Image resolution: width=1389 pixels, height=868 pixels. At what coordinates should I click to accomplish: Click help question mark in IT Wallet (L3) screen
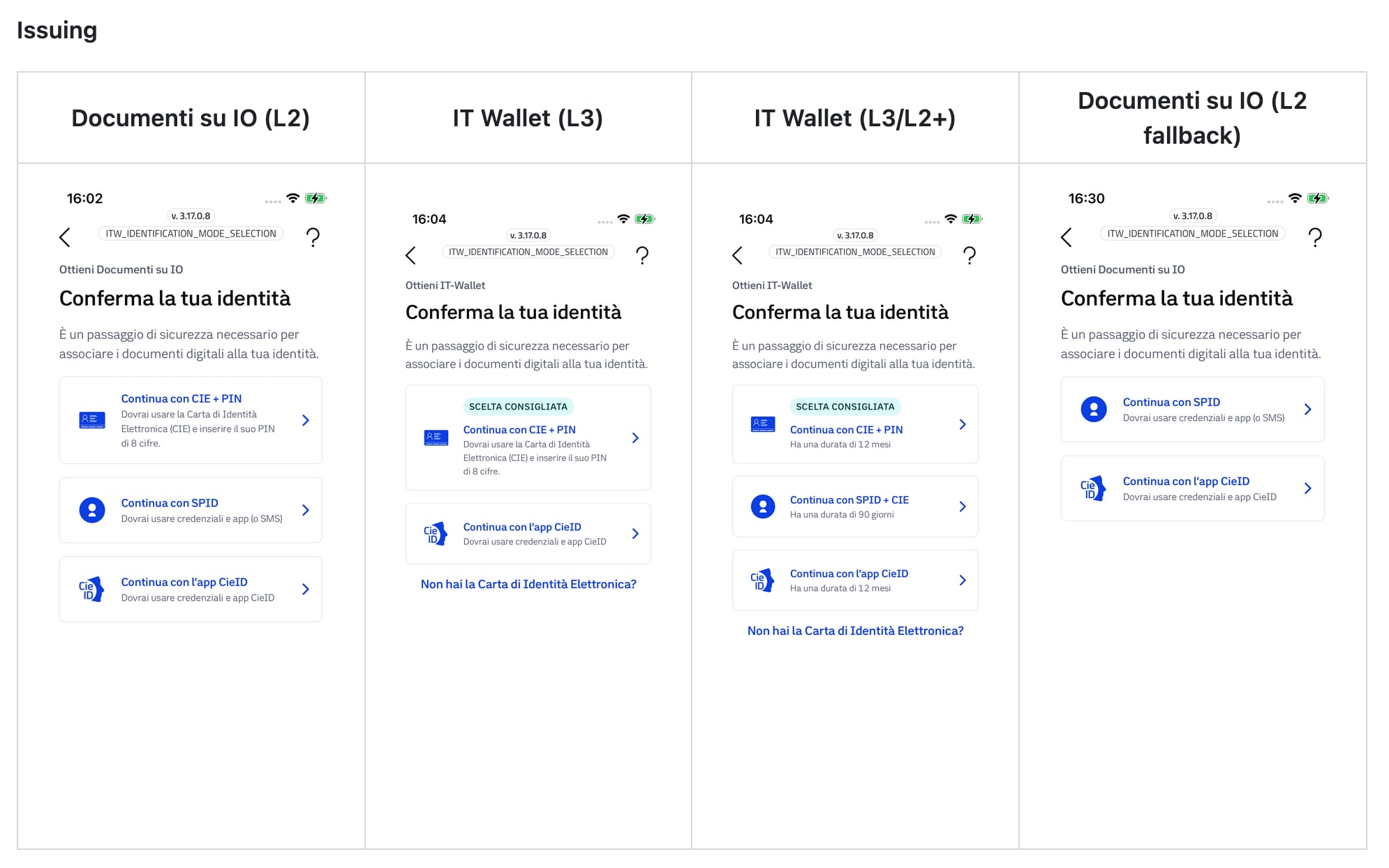pos(642,255)
